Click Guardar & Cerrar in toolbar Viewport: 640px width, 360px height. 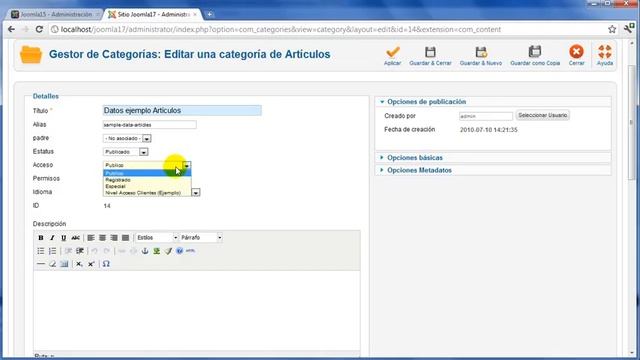click(x=430, y=56)
